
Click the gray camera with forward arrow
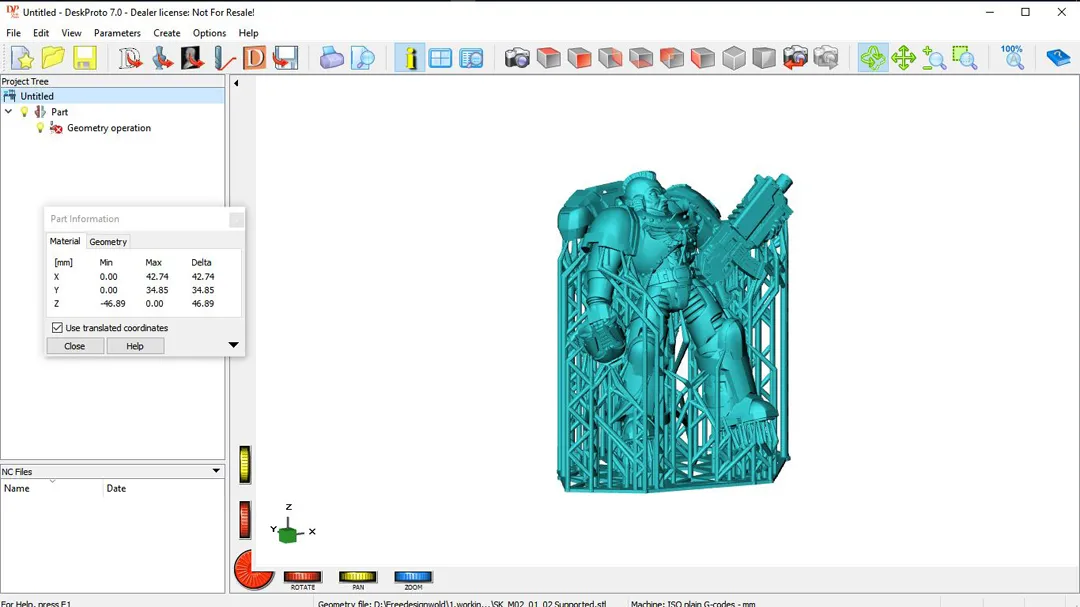click(826, 58)
